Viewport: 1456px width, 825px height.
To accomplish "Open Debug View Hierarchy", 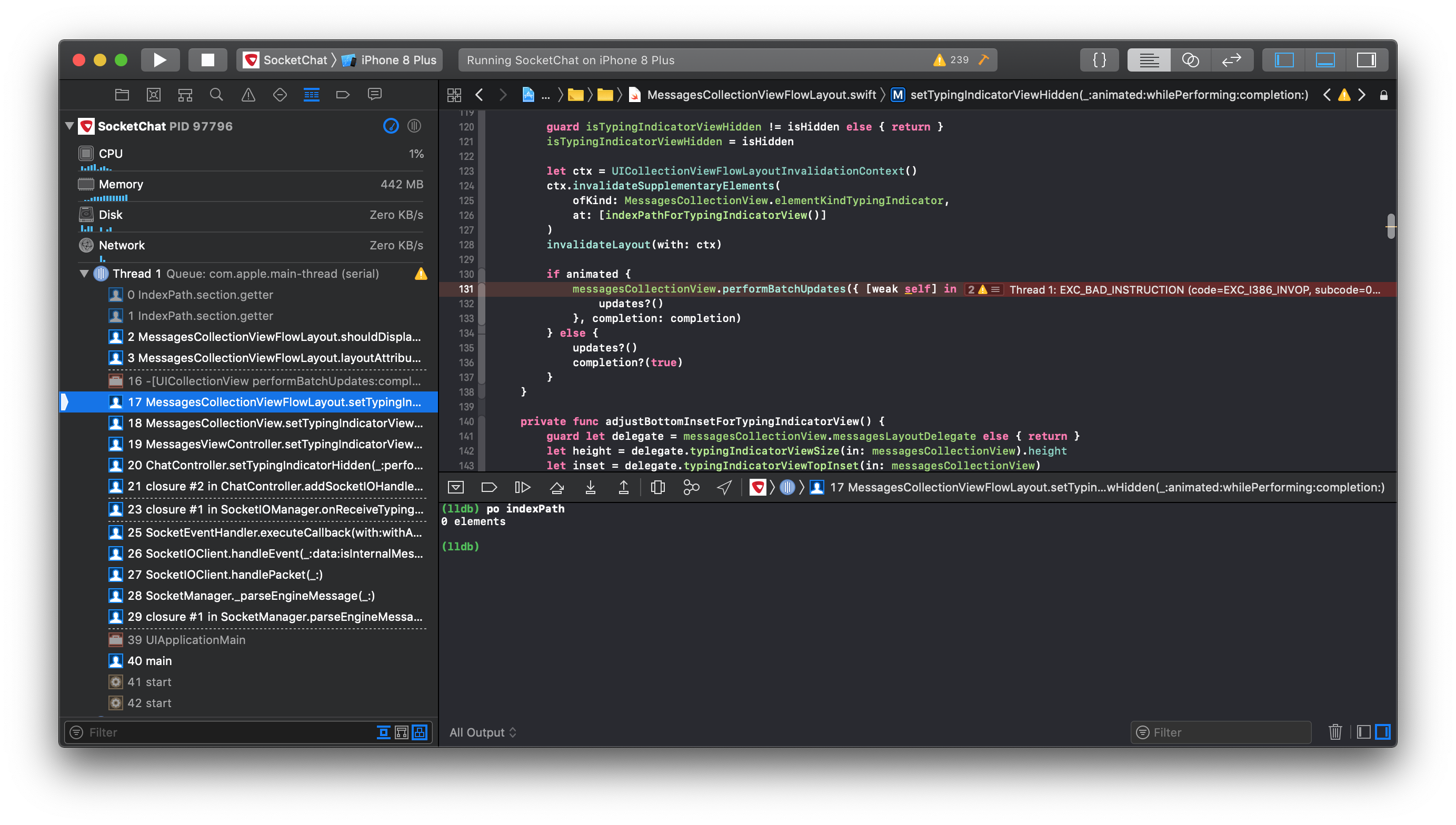I will [x=657, y=487].
